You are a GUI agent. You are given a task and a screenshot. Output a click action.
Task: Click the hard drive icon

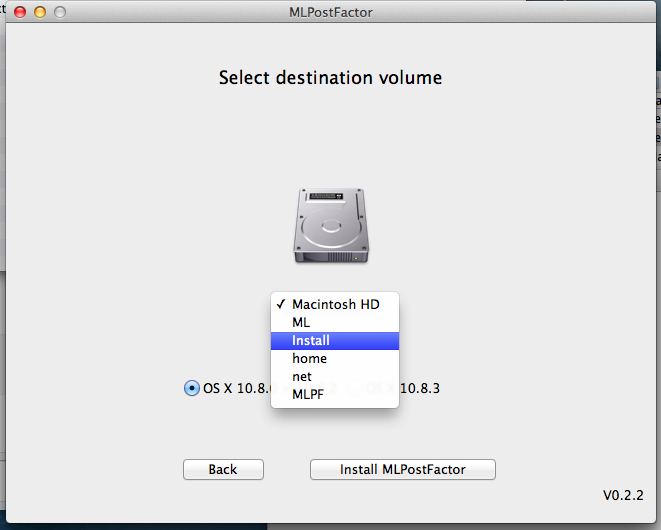tap(331, 226)
